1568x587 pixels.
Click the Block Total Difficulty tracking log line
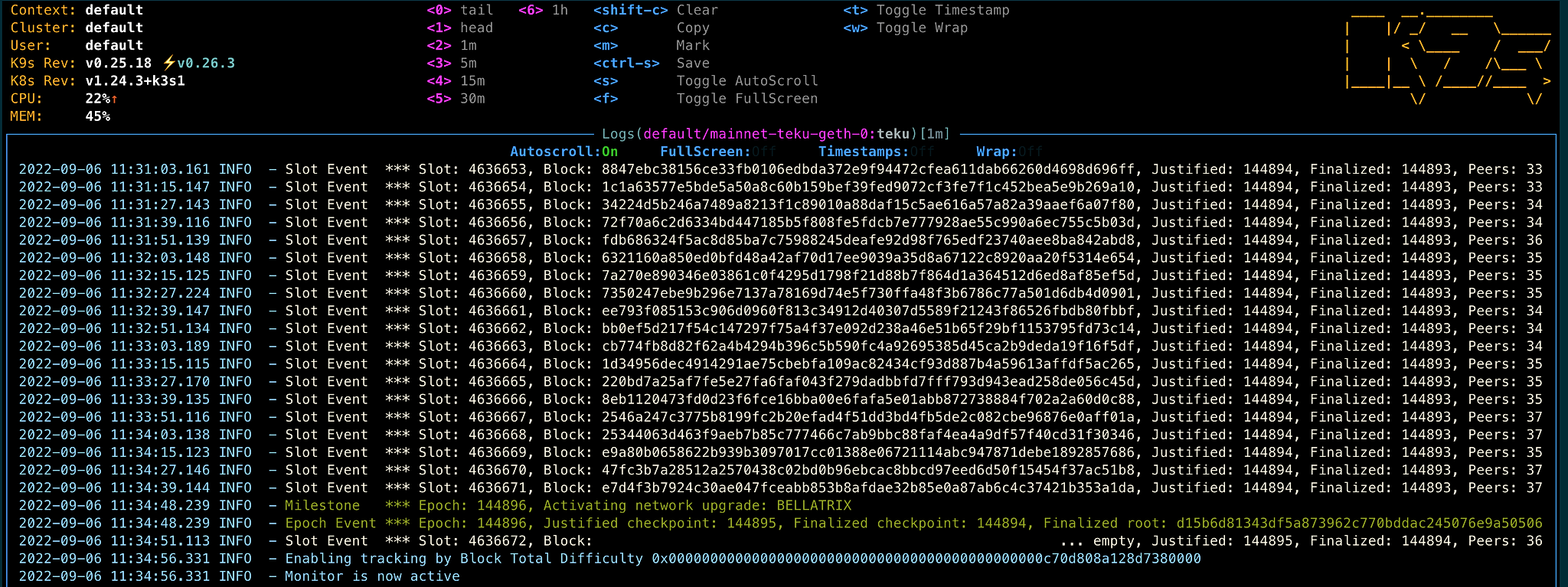click(x=610, y=558)
